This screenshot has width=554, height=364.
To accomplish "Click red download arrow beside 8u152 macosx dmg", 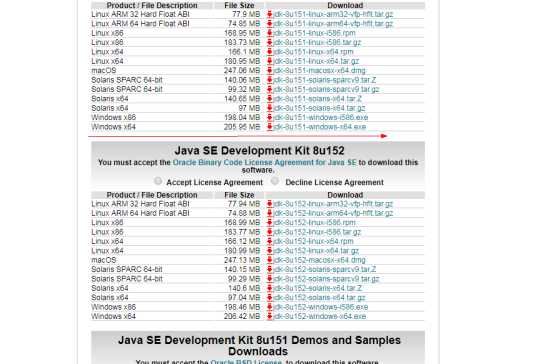I will [x=270, y=260].
